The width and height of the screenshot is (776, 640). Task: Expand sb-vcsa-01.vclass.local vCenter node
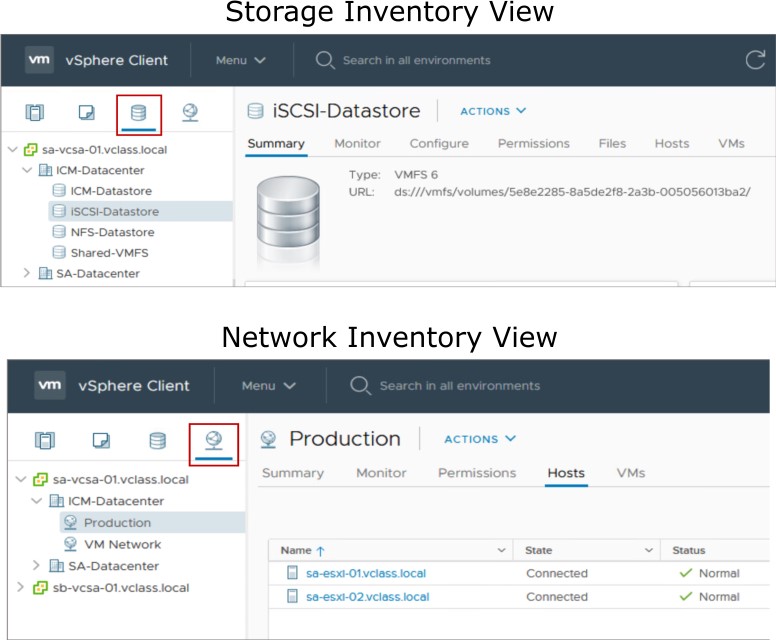click(20, 587)
